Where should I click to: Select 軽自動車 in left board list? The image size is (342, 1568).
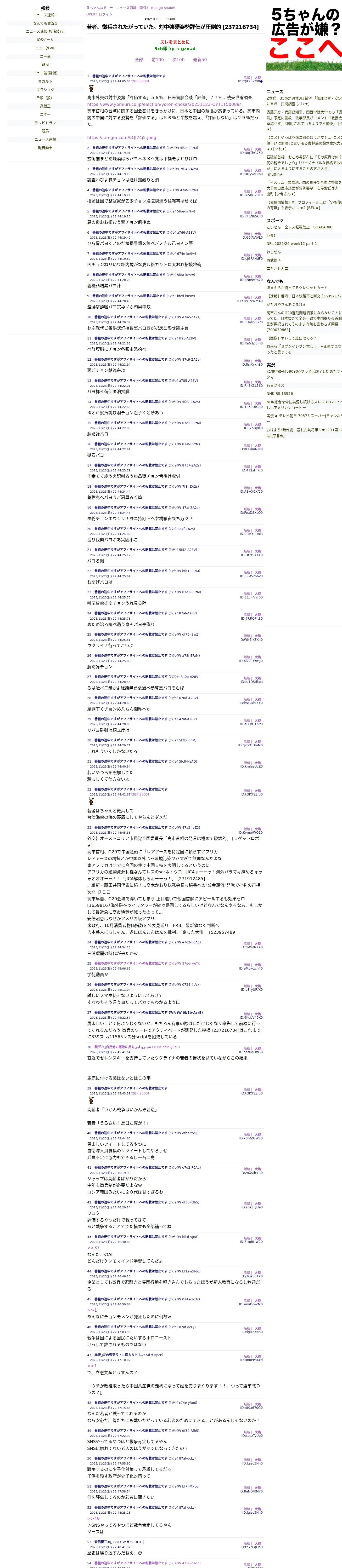click(45, 147)
